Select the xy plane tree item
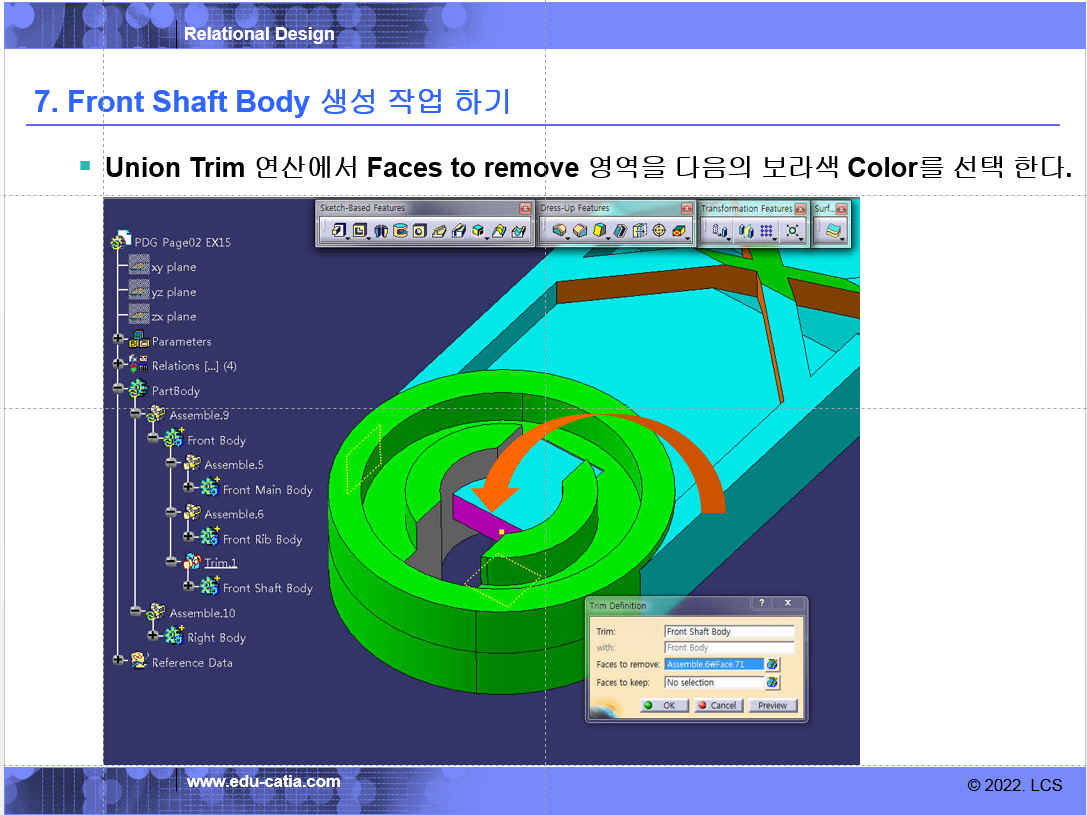The width and height of the screenshot is (1087, 815). (x=173, y=267)
